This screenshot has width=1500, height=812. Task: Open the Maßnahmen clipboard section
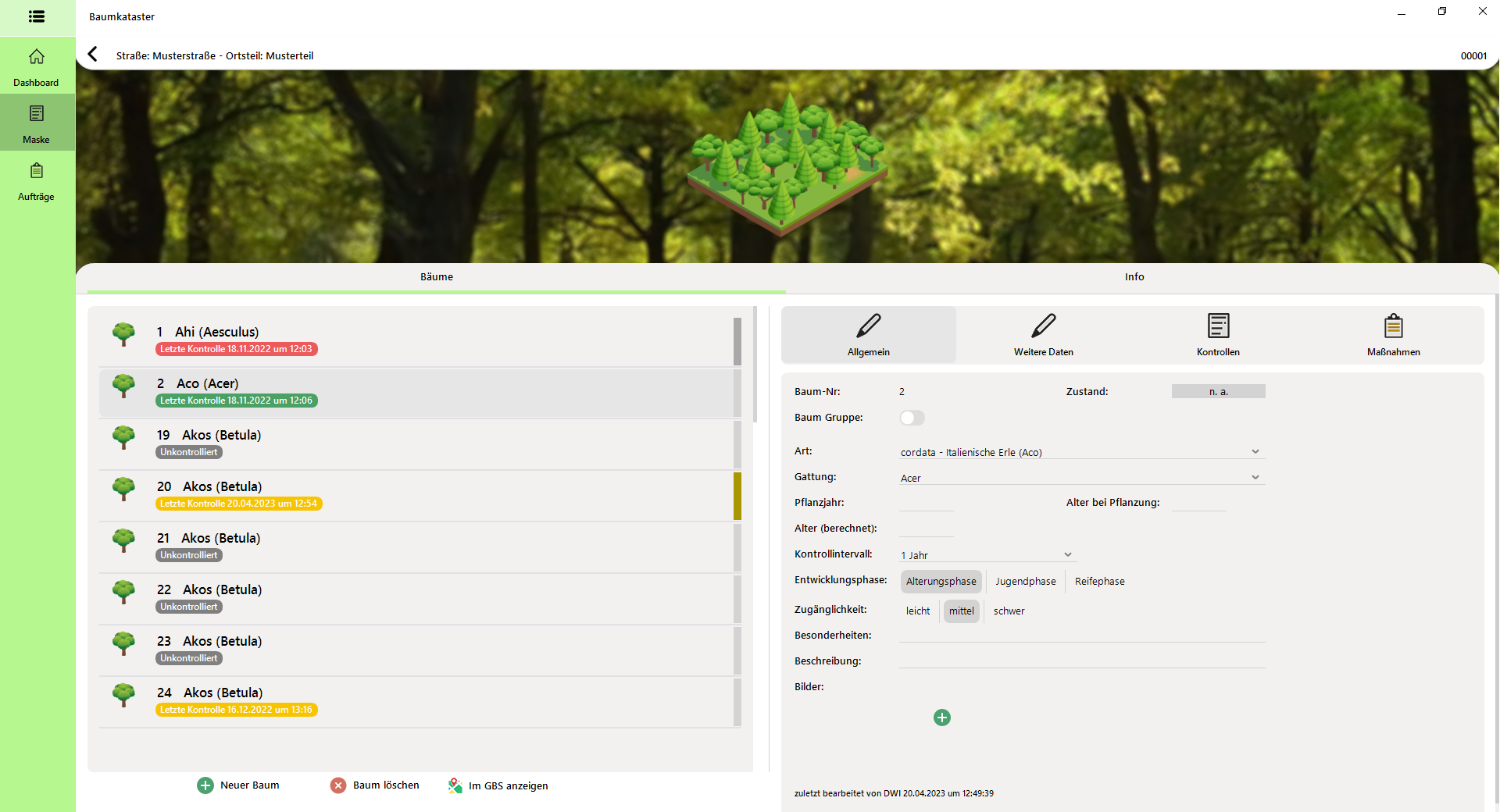[1393, 335]
